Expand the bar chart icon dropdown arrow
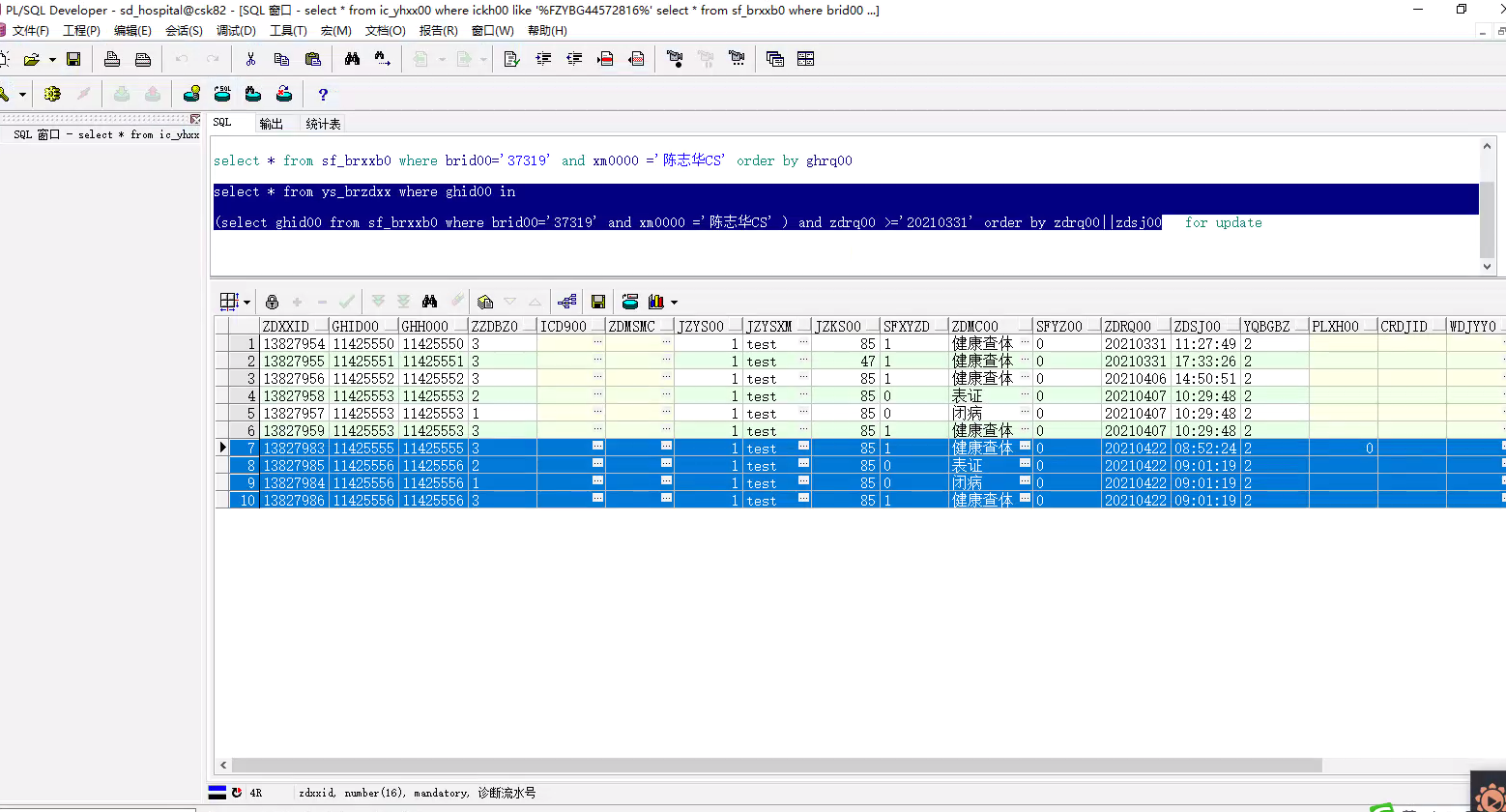 [x=674, y=303]
